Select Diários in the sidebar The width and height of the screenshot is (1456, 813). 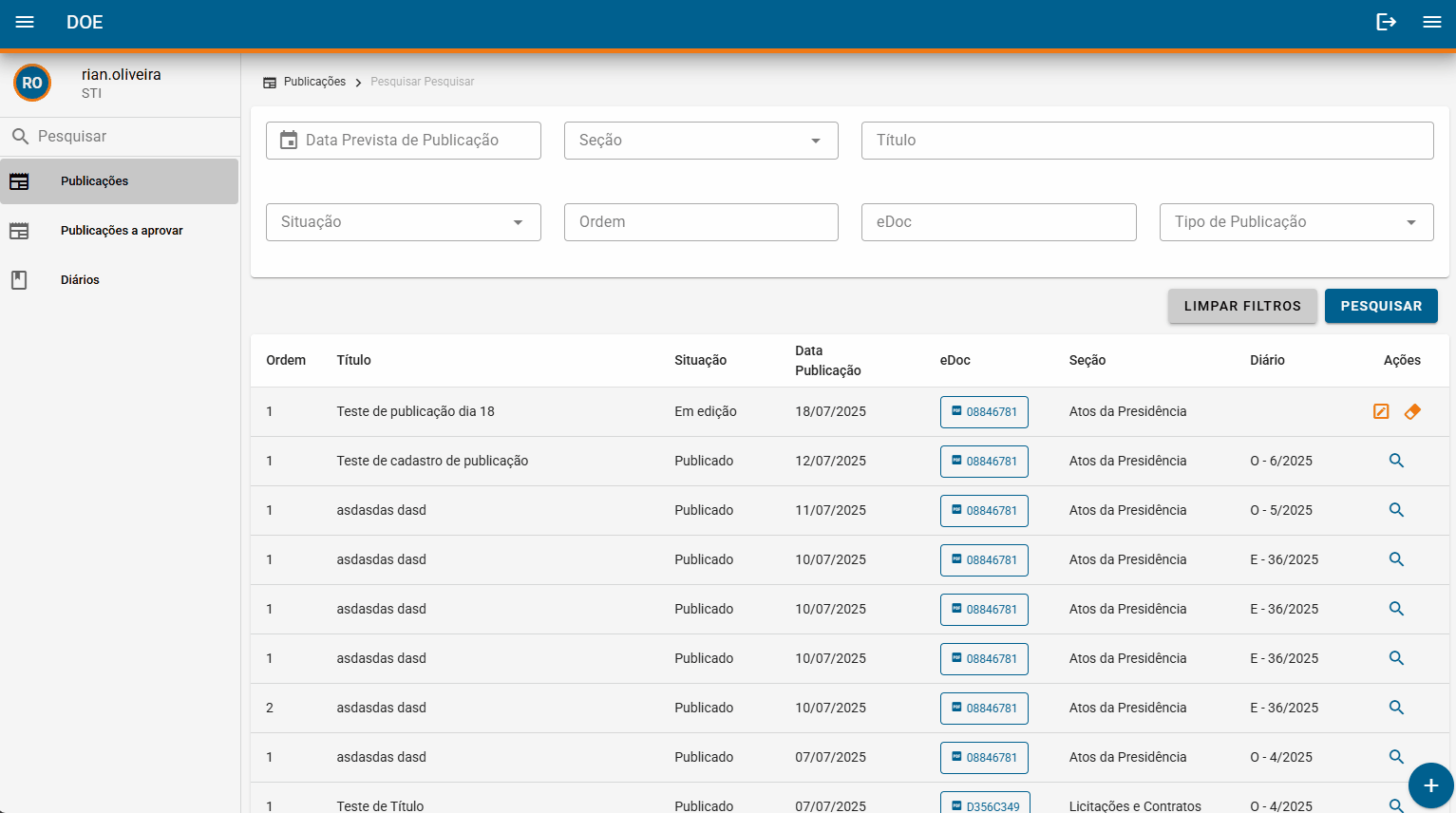[120, 280]
